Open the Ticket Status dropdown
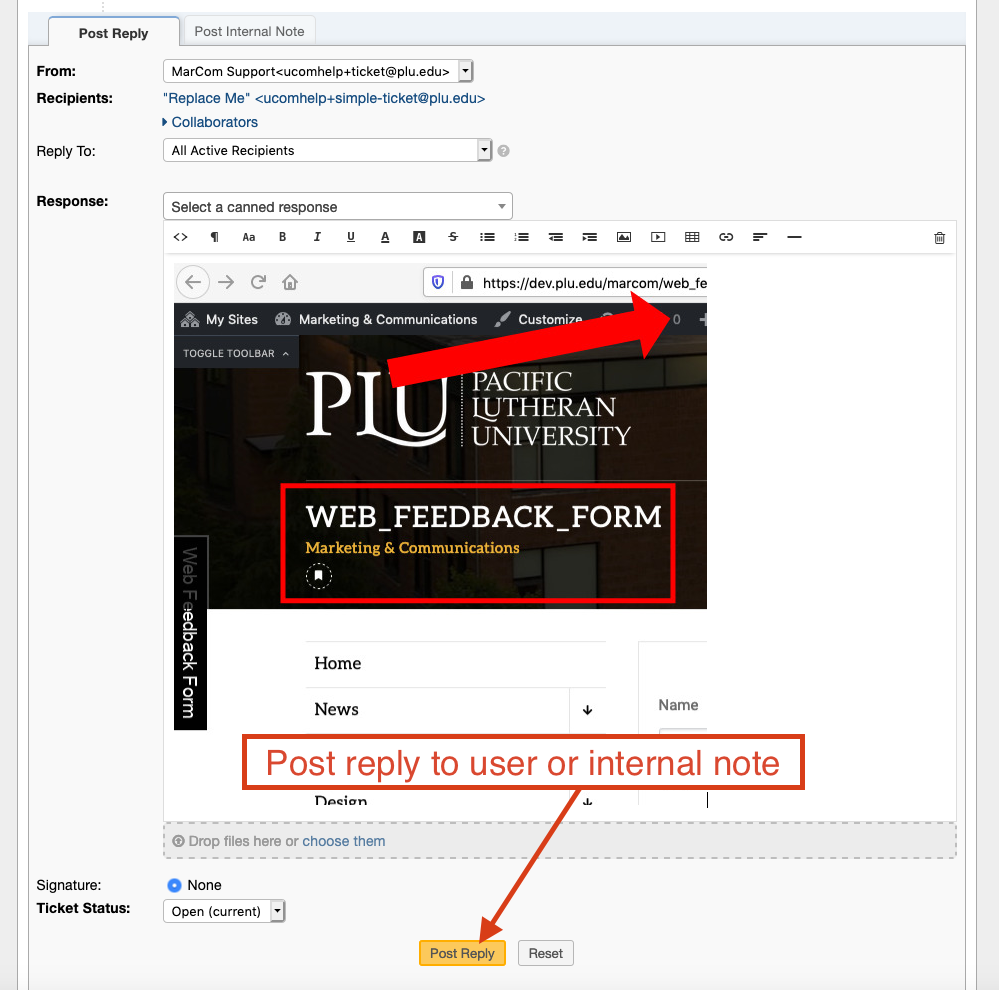The height and width of the screenshot is (990, 999). coord(224,911)
